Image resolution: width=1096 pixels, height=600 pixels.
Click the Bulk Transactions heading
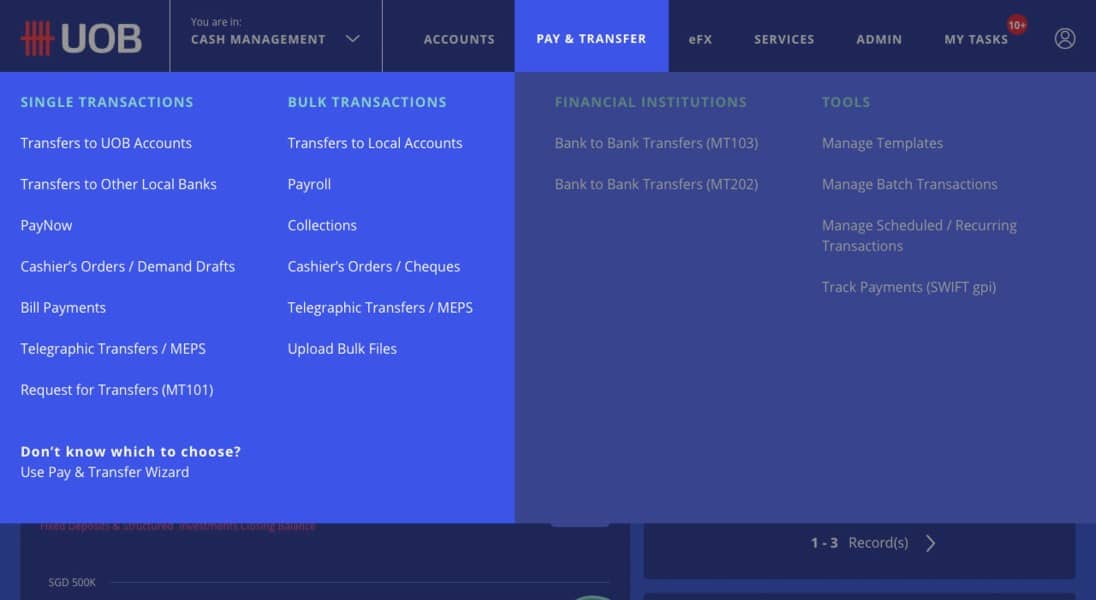[x=367, y=102]
